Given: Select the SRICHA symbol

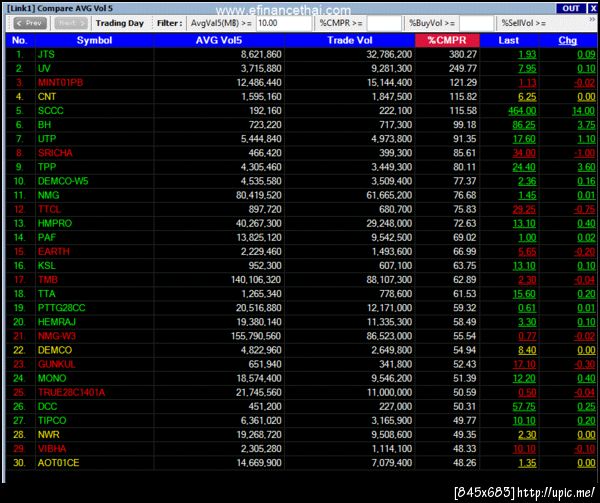Looking at the screenshot, I should pyautogui.click(x=55, y=153).
